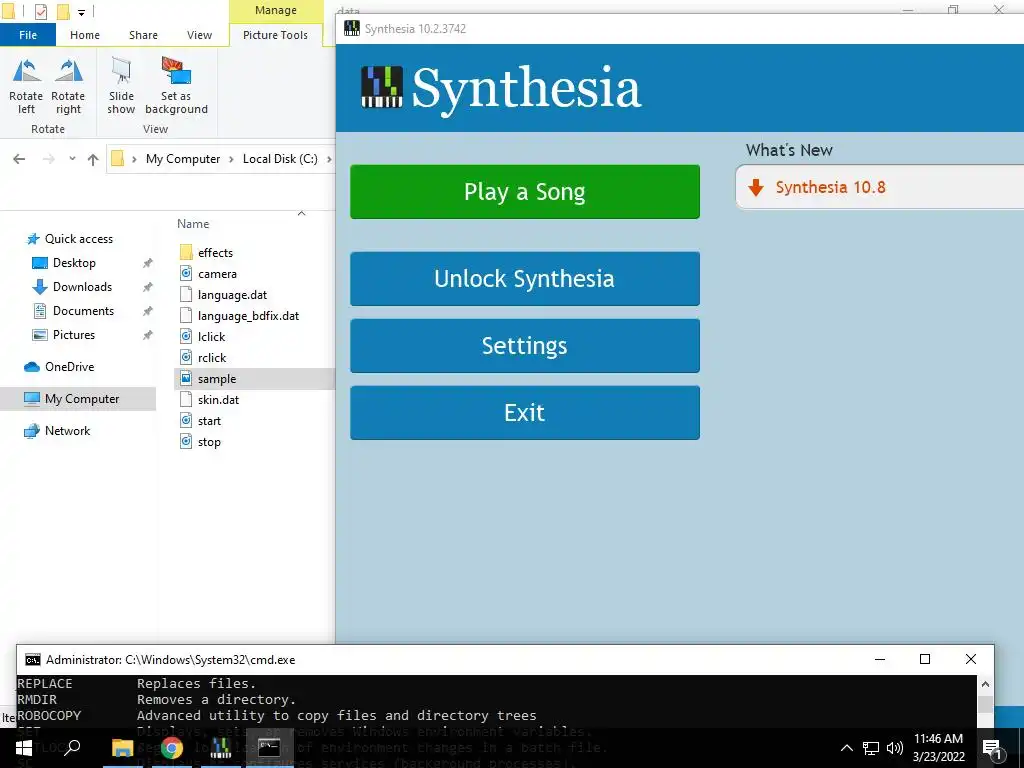
Task: Open recent locations dropdown arrow
Action: point(72,159)
